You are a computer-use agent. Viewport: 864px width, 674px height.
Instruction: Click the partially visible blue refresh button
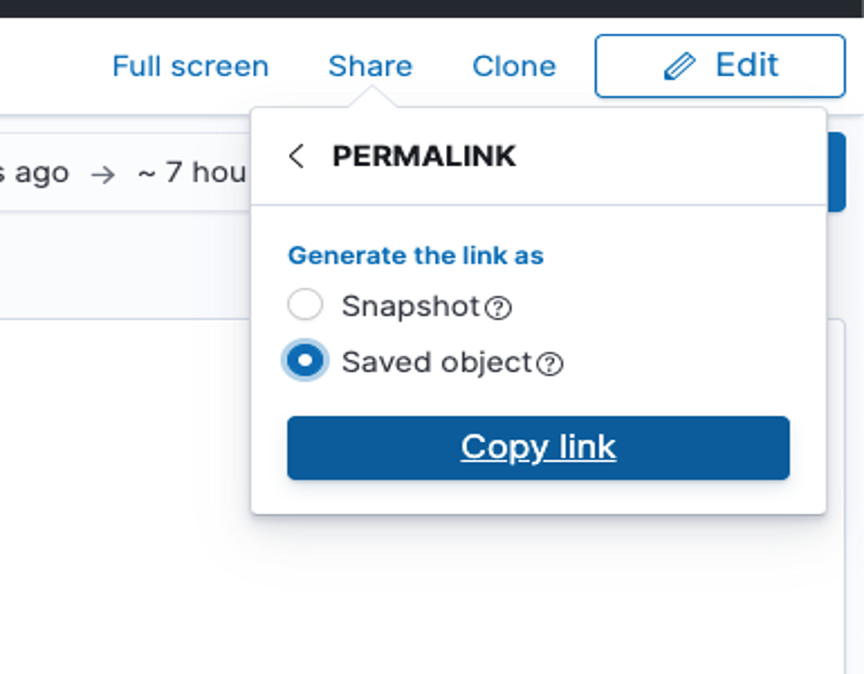[836, 171]
